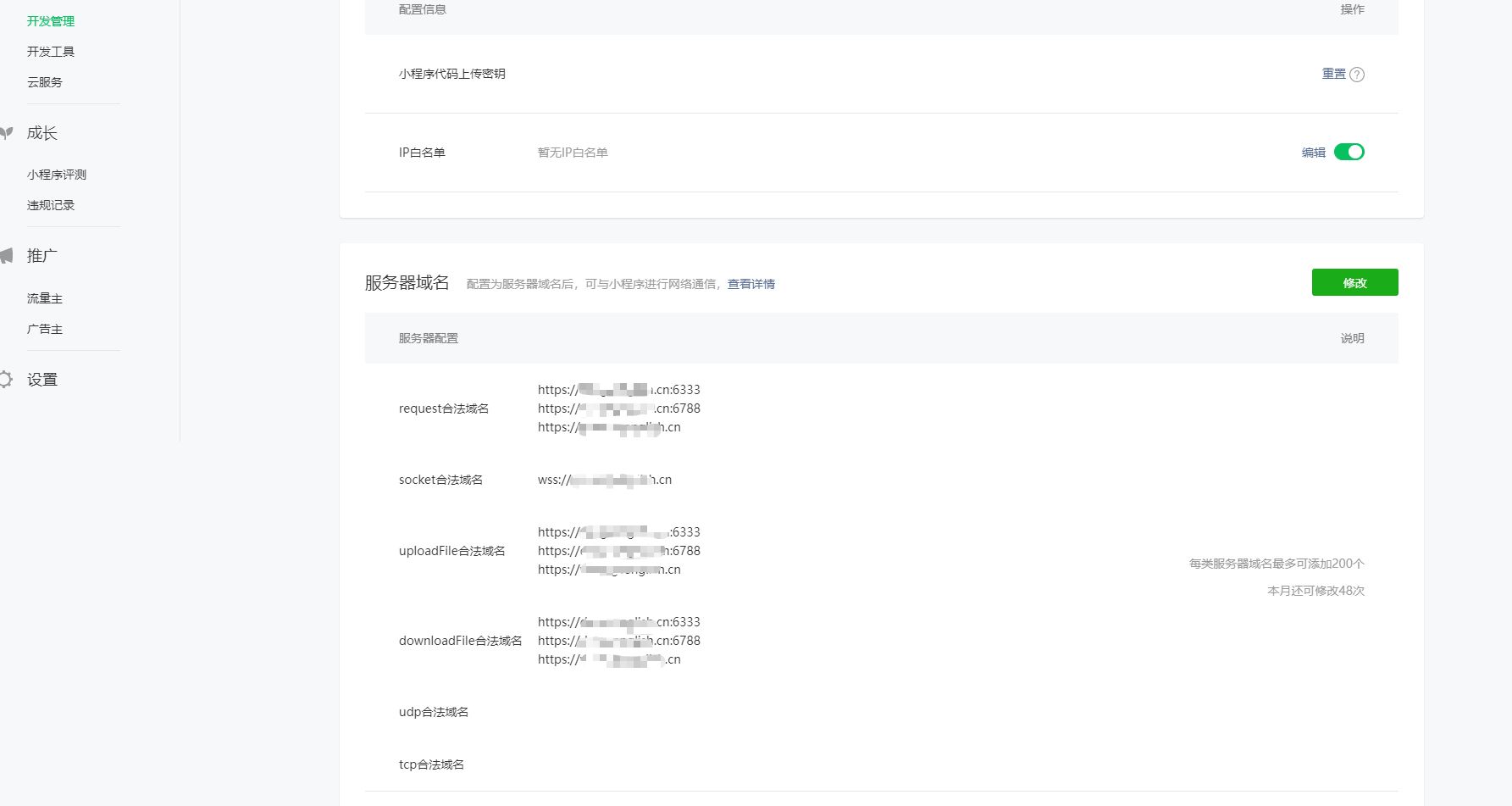Click the gear icon beside 设置
This screenshot has width=1512, height=806.
point(8,379)
